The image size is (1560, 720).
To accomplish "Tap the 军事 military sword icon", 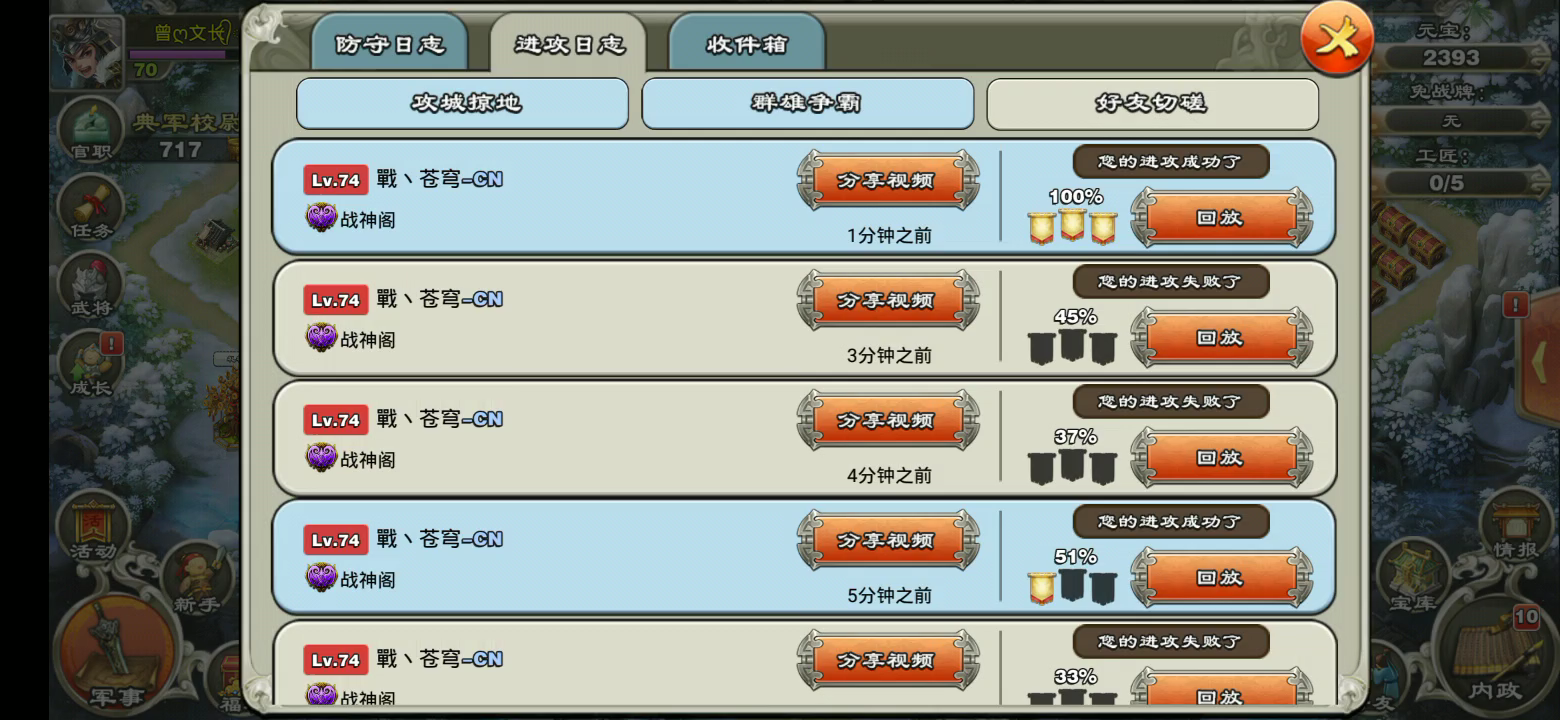I will (112, 652).
